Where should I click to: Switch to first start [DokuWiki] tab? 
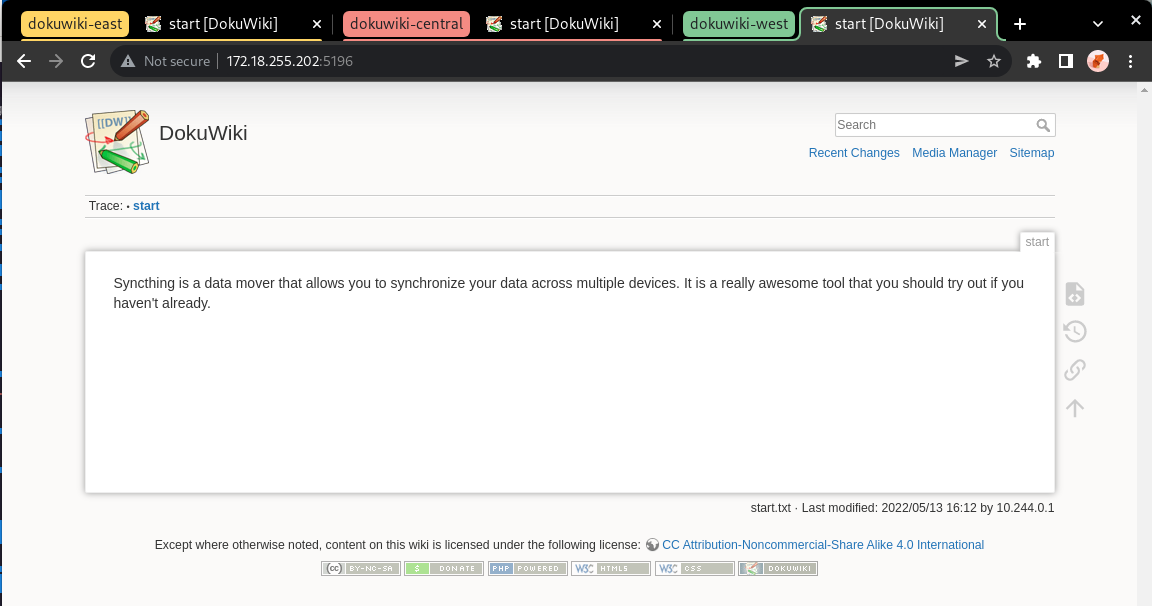tap(222, 24)
